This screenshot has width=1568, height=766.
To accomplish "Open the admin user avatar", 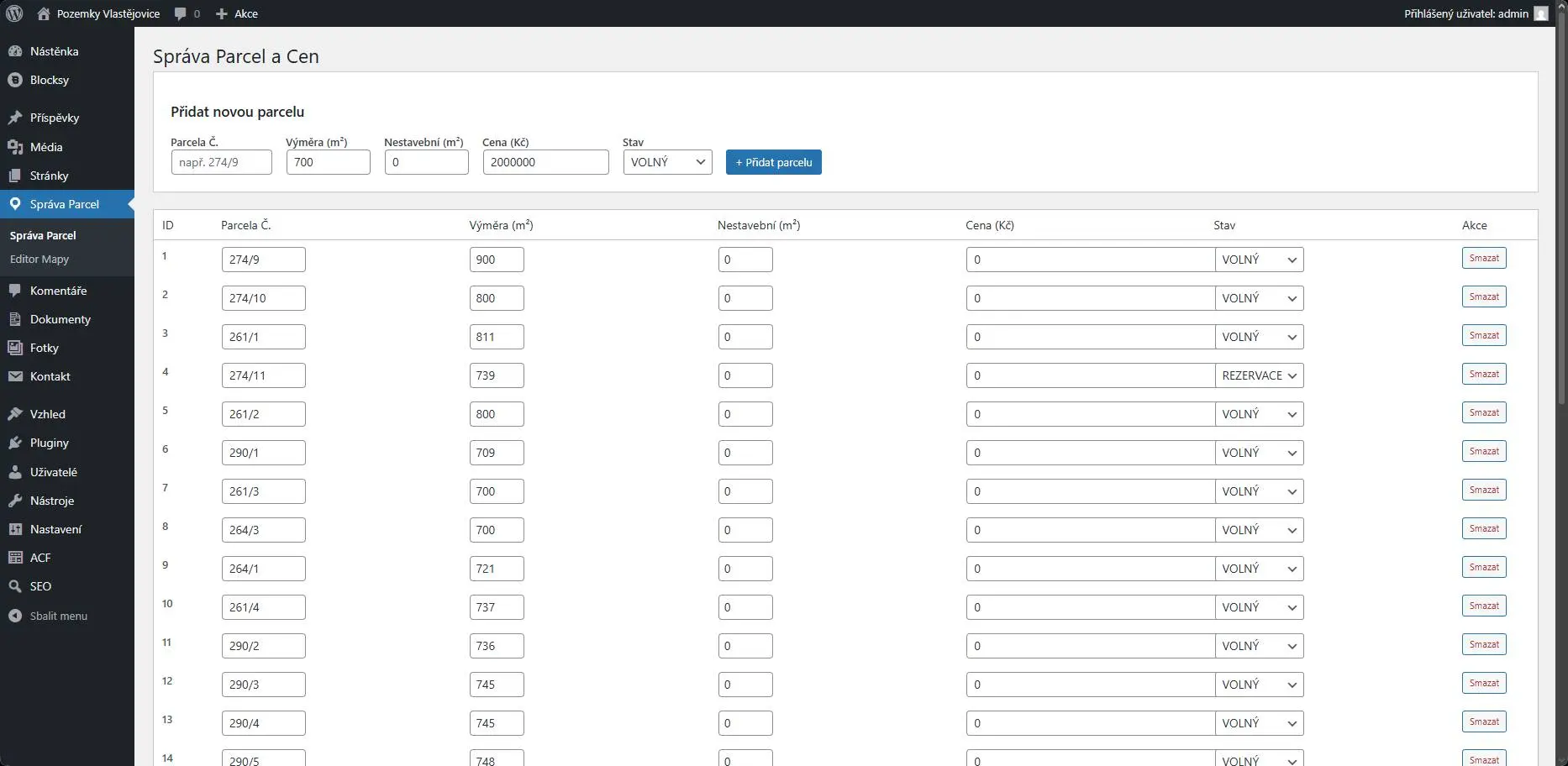I will pyautogui.click(x=1540, y=13).
